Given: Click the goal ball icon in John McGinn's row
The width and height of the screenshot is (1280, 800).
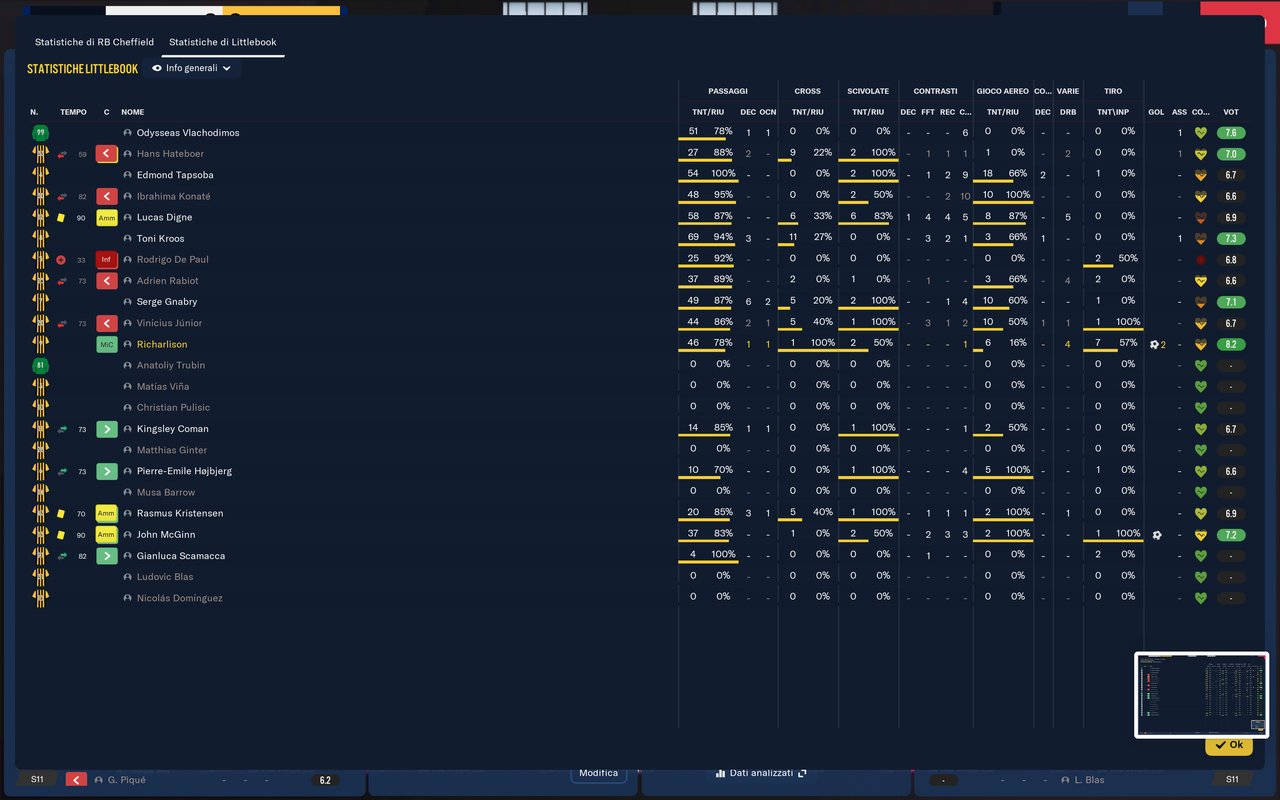Looking at the screenshot, I should pos(1157,535).
